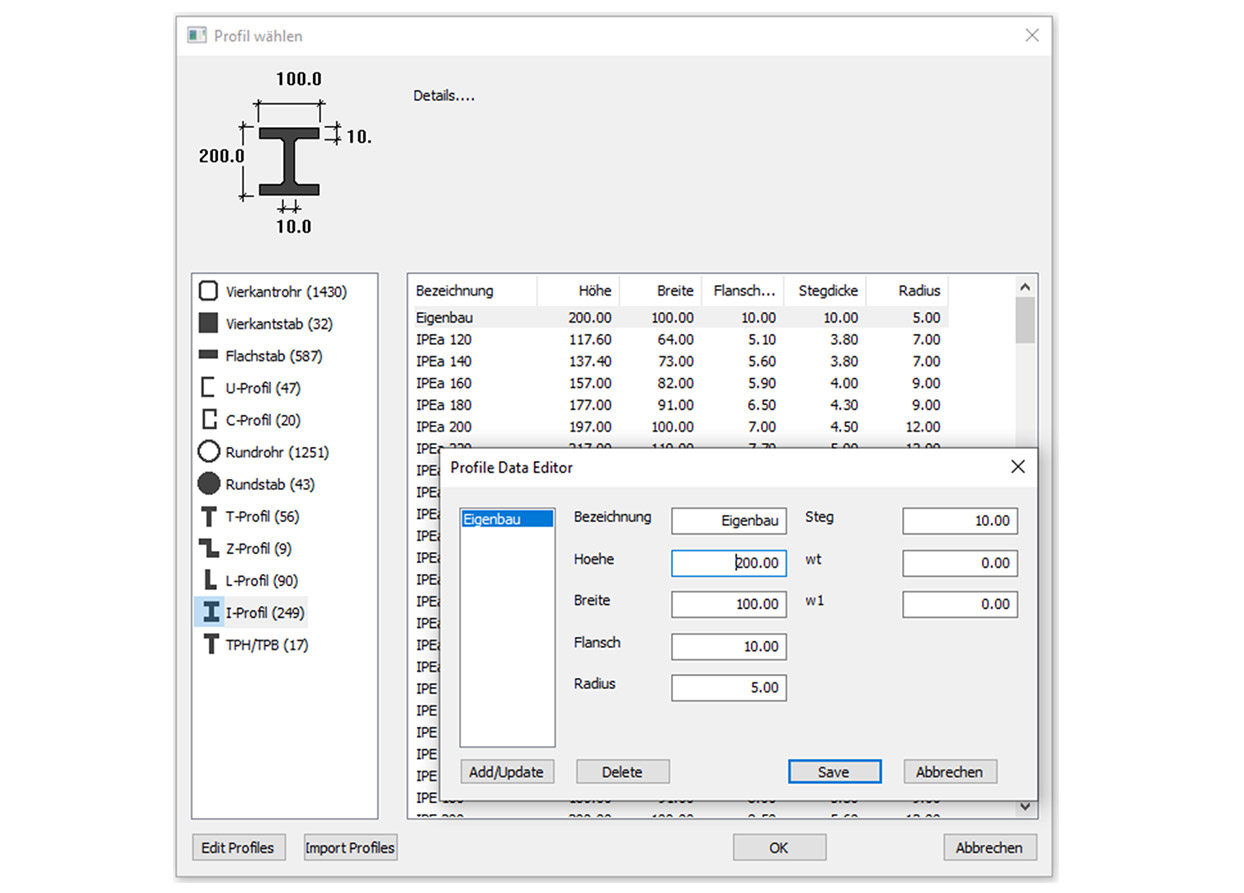This screenshot has height=893, width=1244.
Task: Choose the Flachstab flat bar icon
Action: click(208, 355)
